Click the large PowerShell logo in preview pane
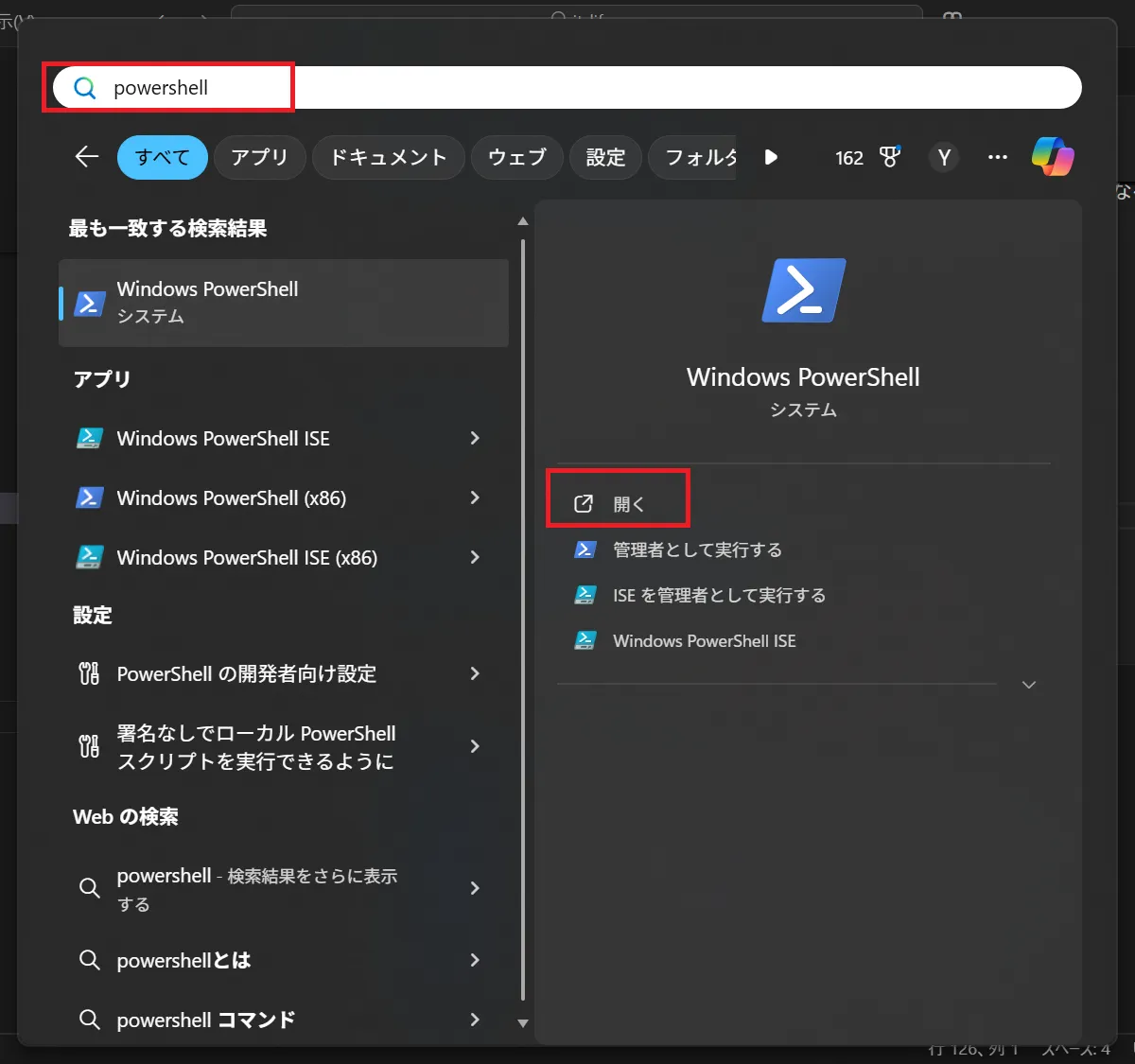Screen dimensions: 1135x1064 coord(804,290)
